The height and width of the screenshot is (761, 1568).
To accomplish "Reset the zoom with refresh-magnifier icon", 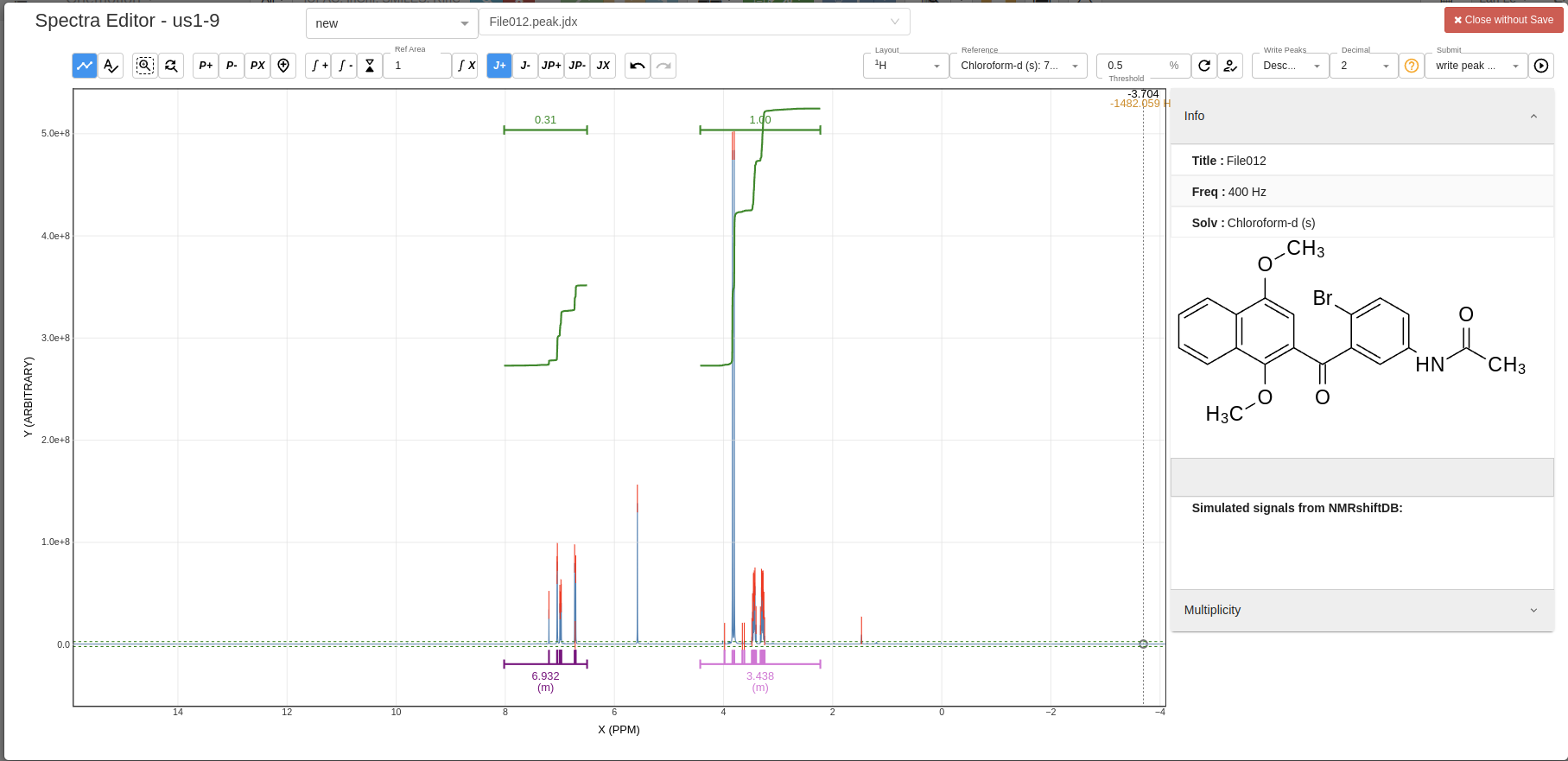I will click(171, 66).
